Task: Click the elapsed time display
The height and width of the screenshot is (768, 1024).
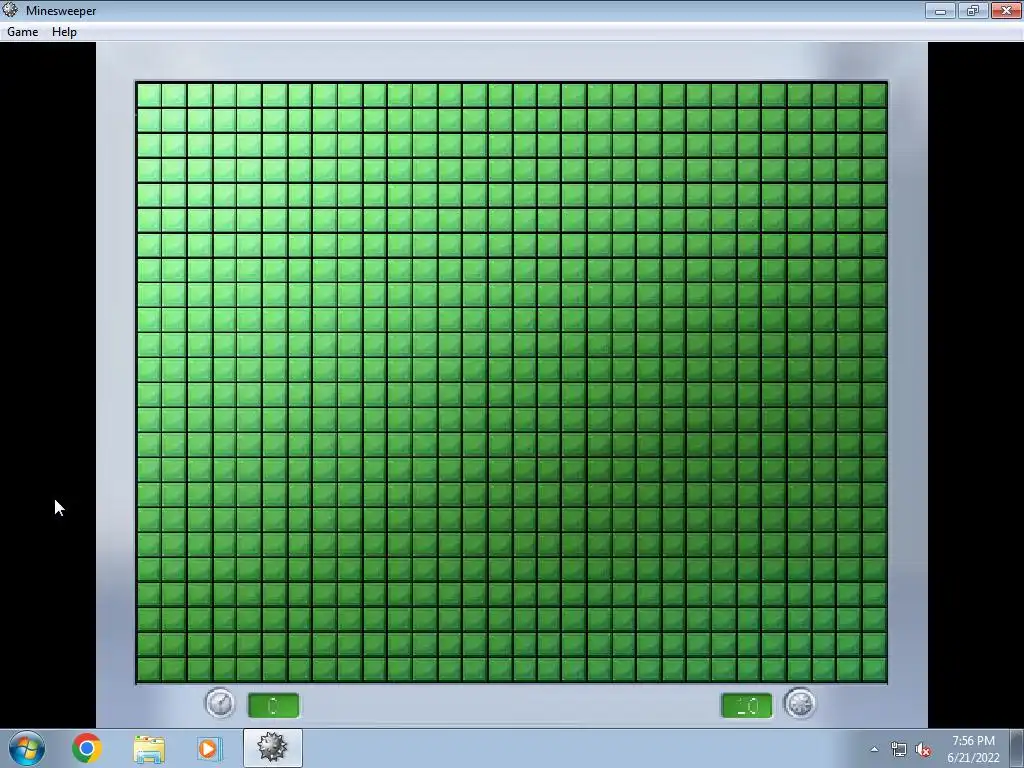Action: (274, 705)
